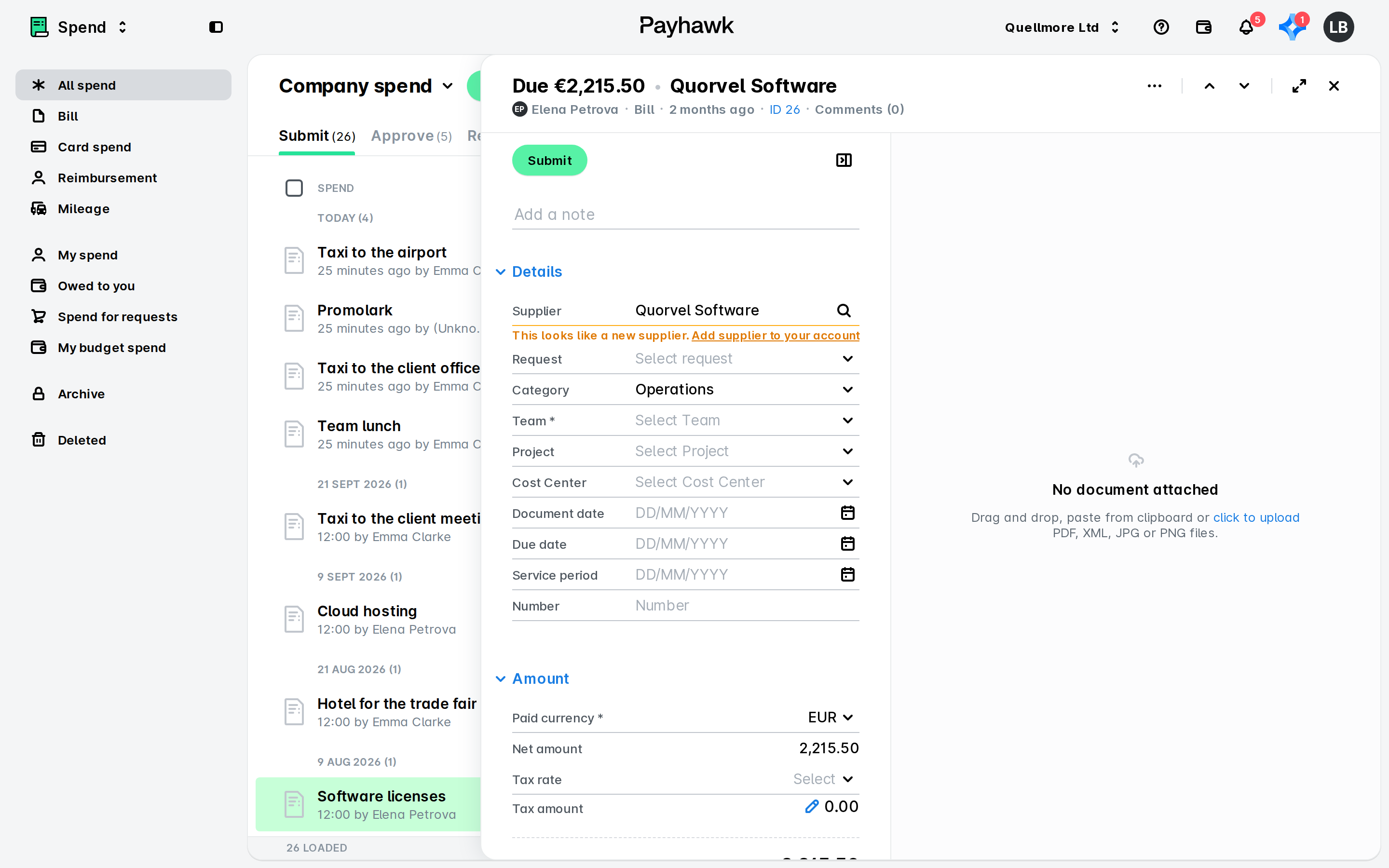
Task: Open Company spend view dropdown
Action: (366, 86)
